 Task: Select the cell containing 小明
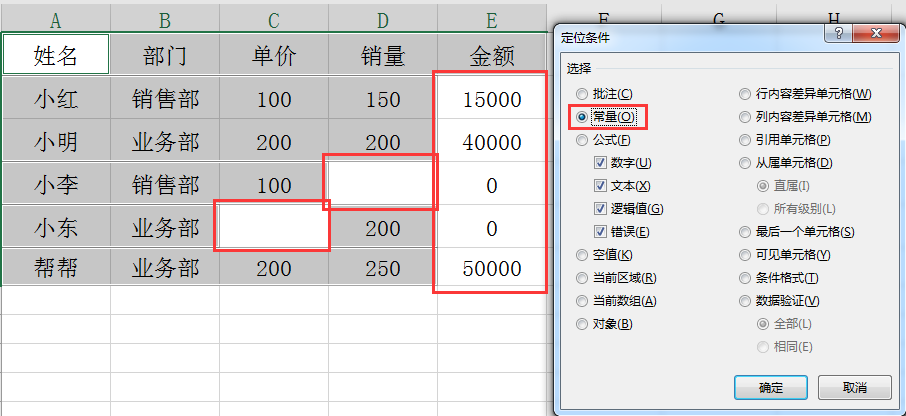point(55,141)
